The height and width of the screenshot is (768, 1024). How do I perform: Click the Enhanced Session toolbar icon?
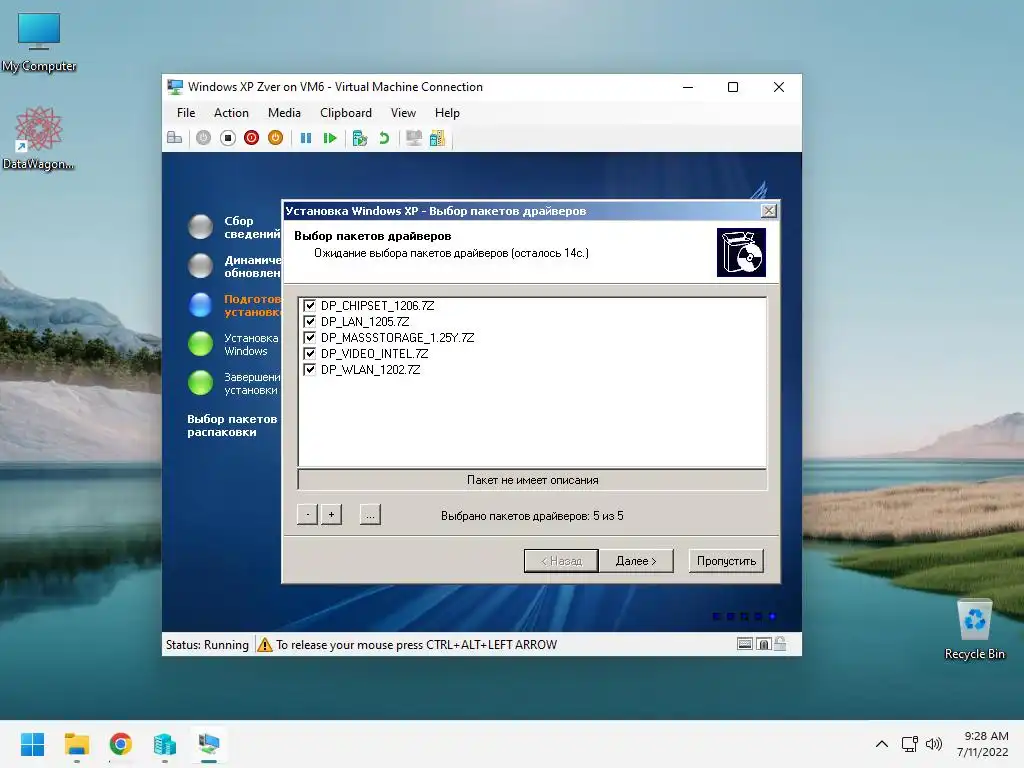coord(413,138)
